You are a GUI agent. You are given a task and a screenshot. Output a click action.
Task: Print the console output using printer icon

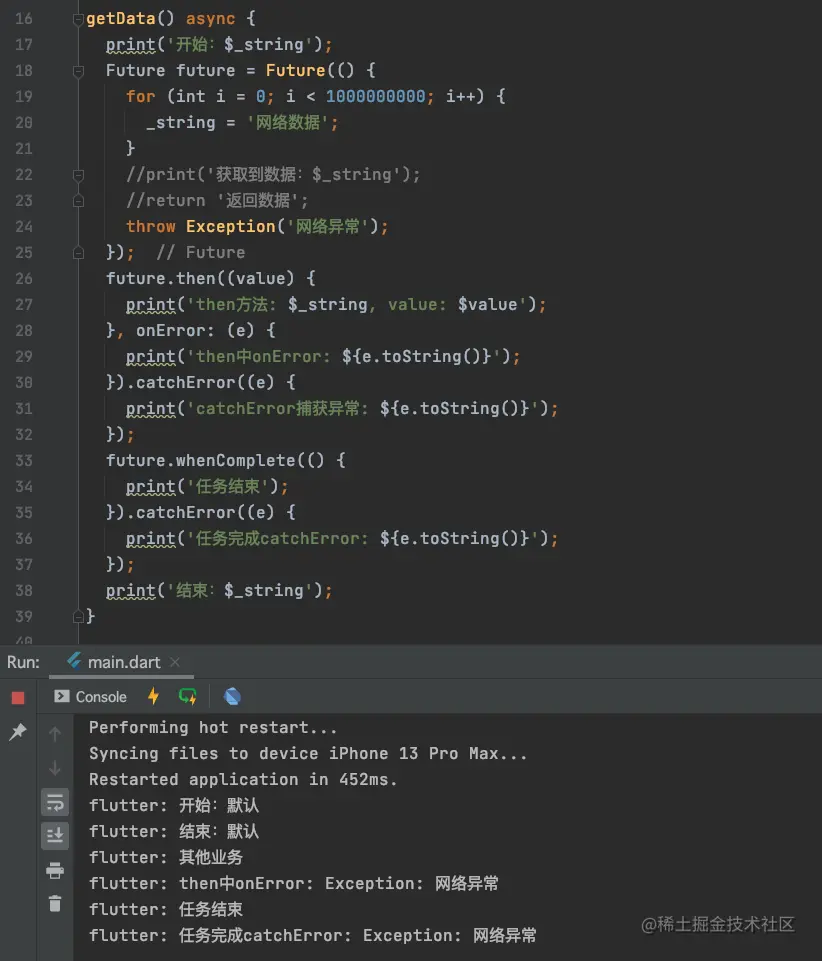point(55,871)
